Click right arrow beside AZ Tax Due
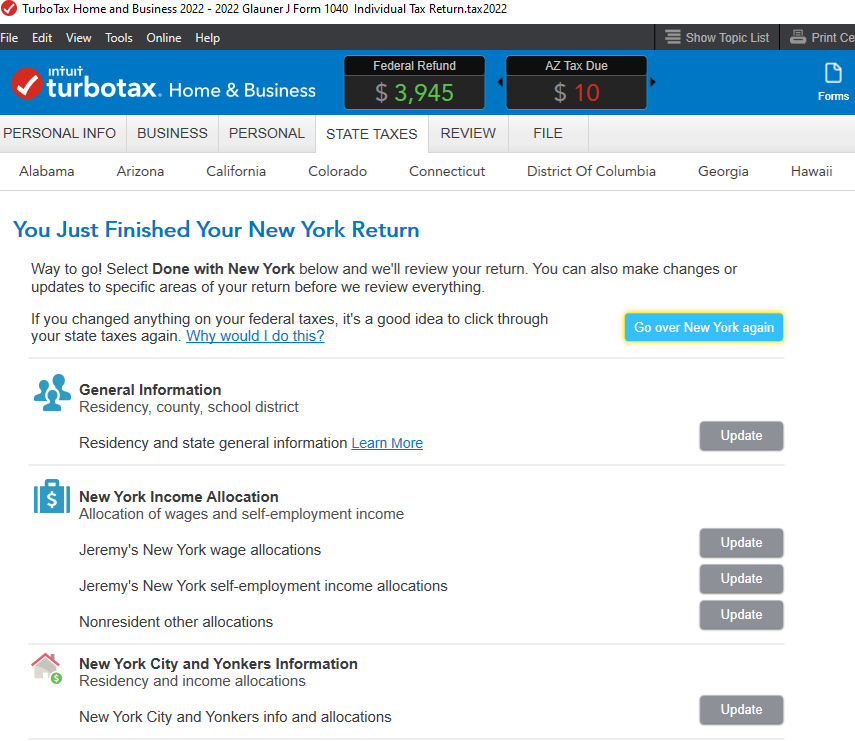Screen dimensions: 855x741 tap(652, 82)
